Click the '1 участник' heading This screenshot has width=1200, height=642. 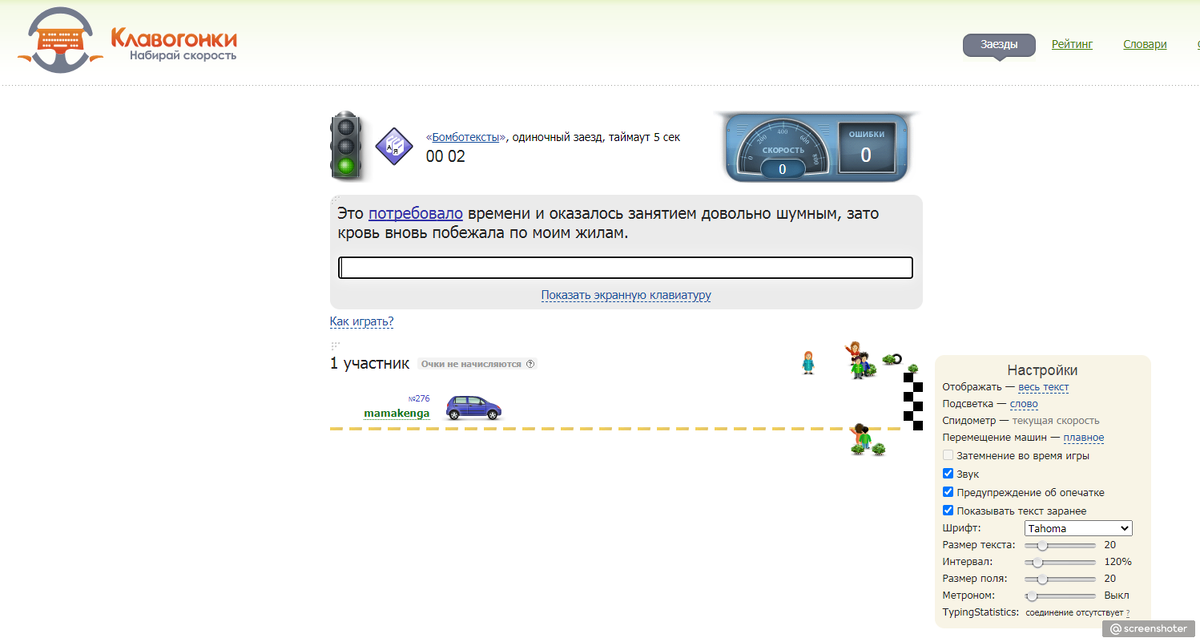pos(370,363)
